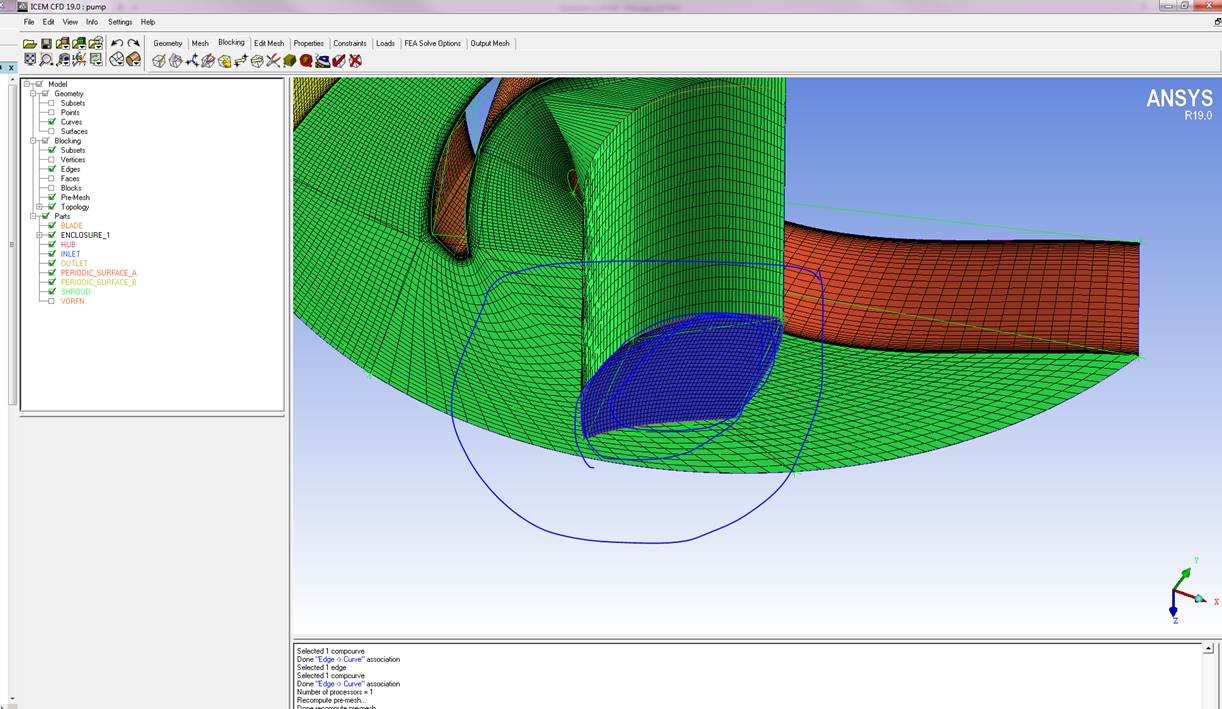Click the Zoom magnifier icon
Viewport: 1222px width, 709px height.
(x=46, y=60)
